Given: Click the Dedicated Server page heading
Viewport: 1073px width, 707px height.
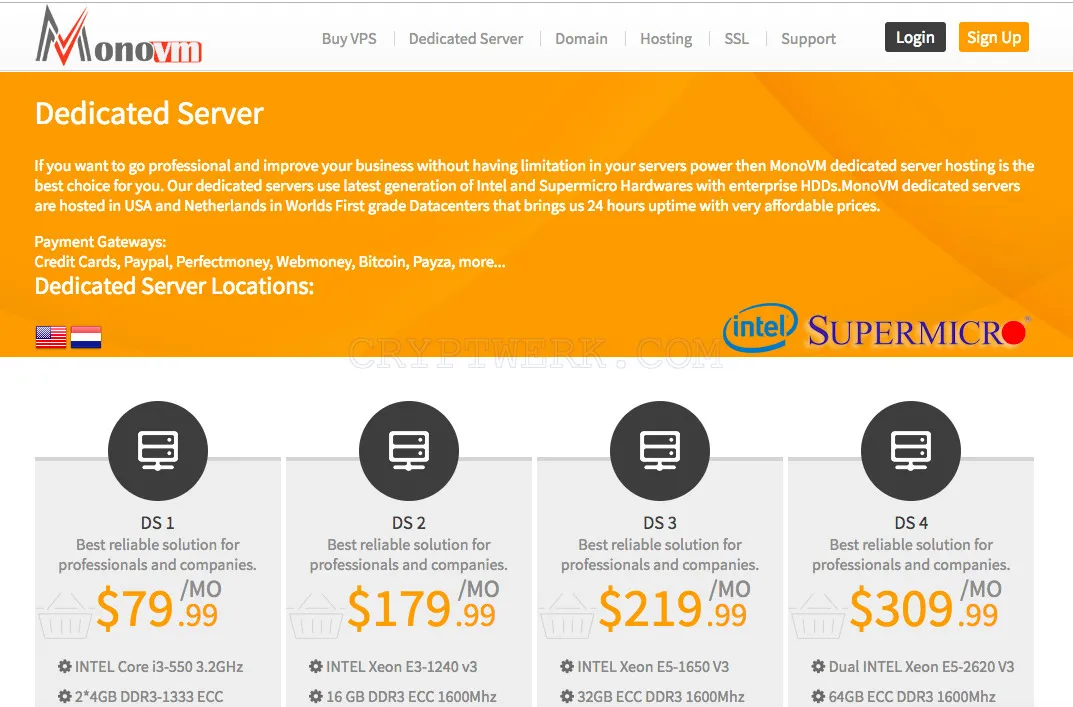Looking at the screenshot, I should [149, 114].
